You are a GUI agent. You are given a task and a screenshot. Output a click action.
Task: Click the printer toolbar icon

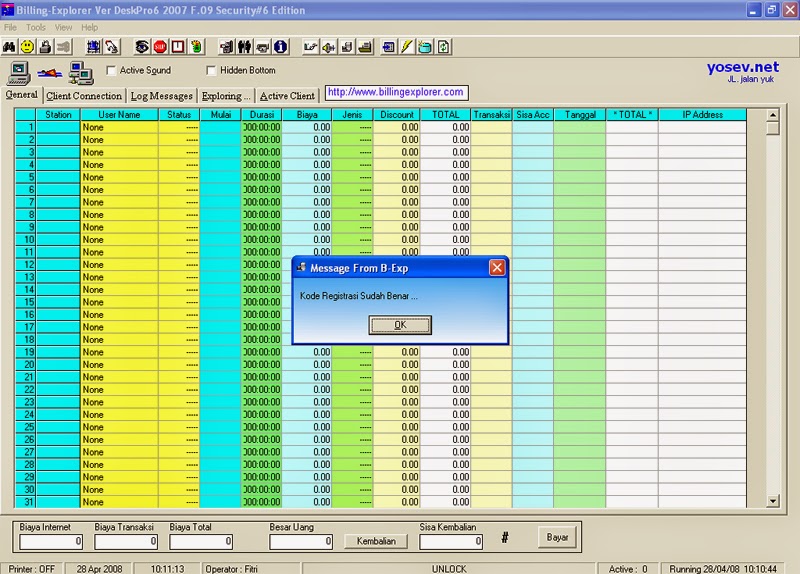click(262, 47)
